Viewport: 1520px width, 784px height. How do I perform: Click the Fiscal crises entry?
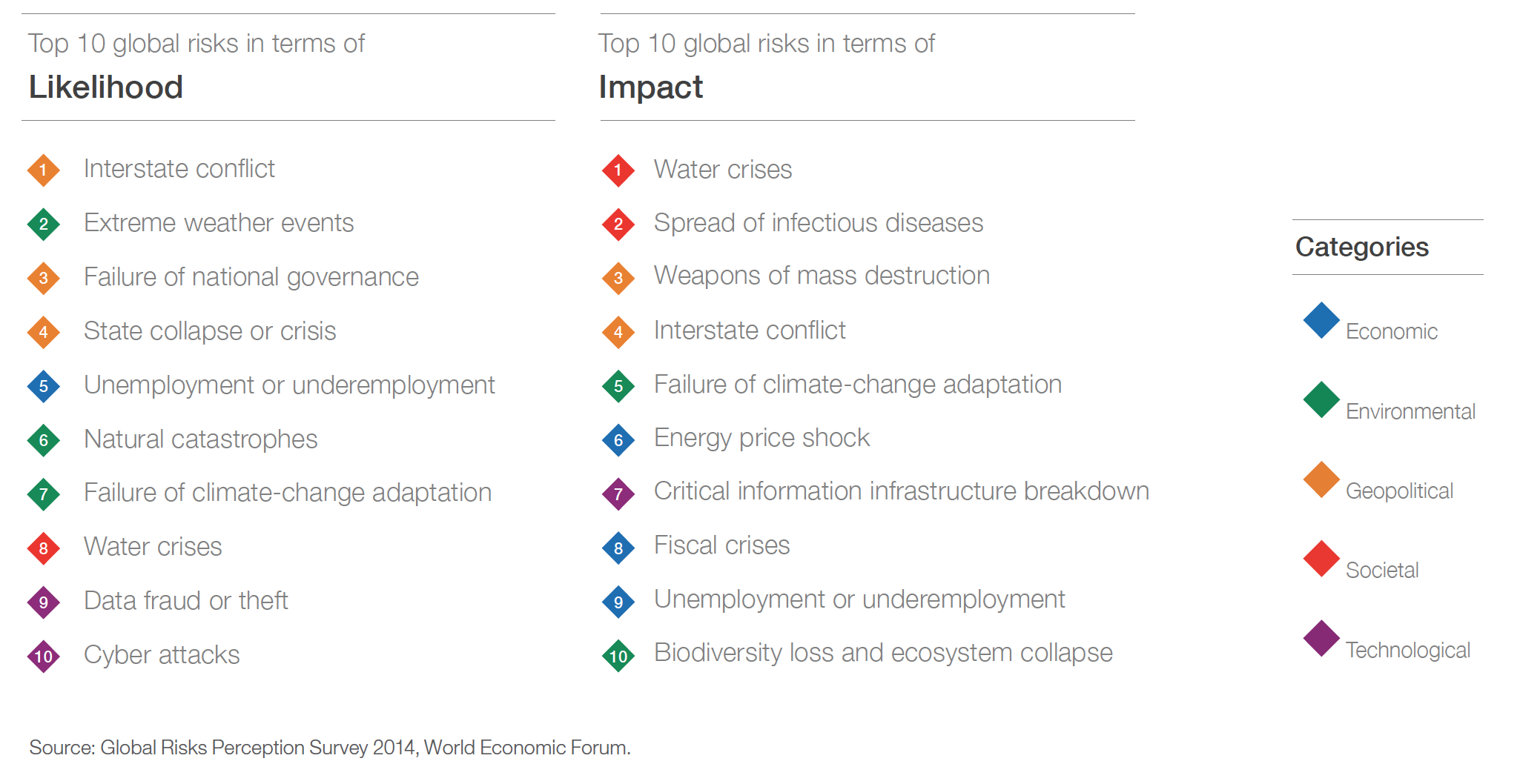coord(721,545)
